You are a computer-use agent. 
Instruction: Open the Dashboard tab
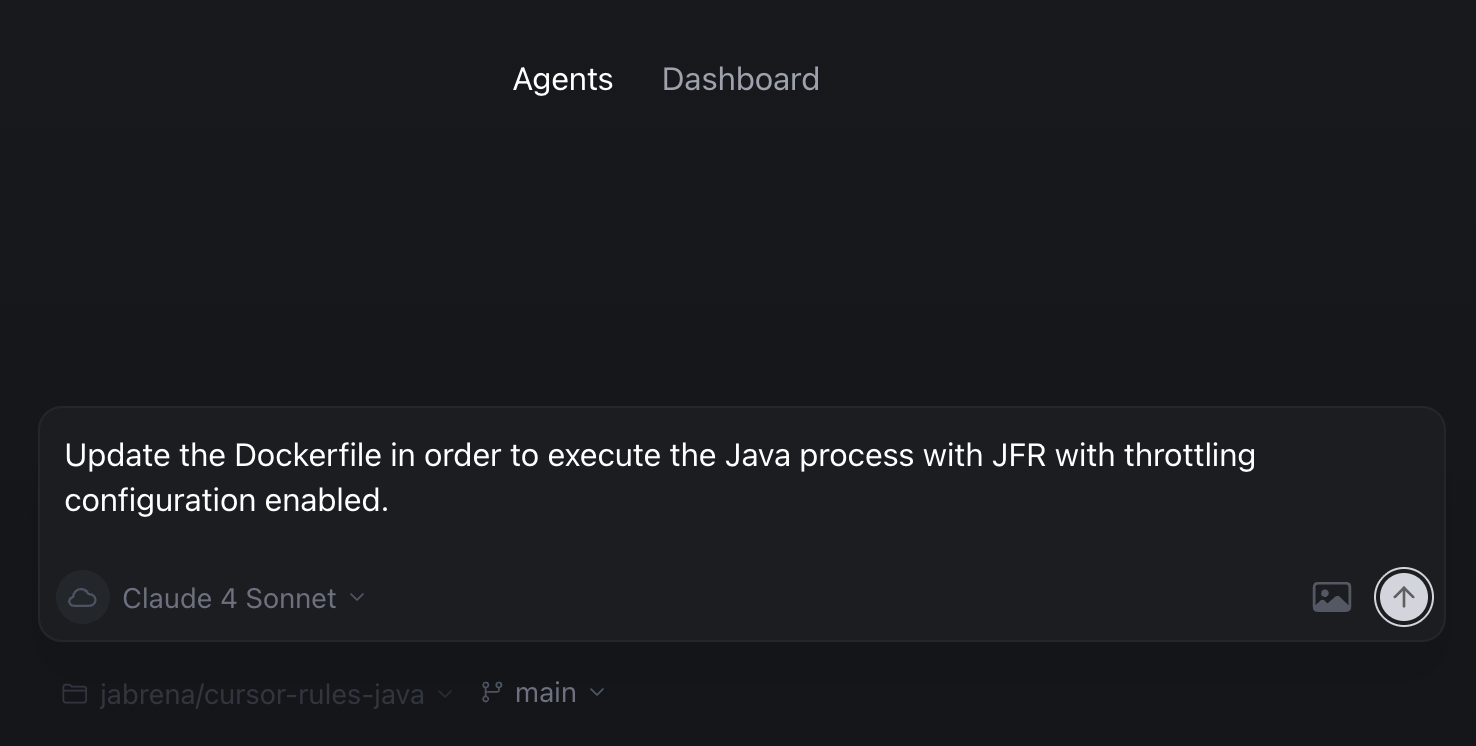740,80
